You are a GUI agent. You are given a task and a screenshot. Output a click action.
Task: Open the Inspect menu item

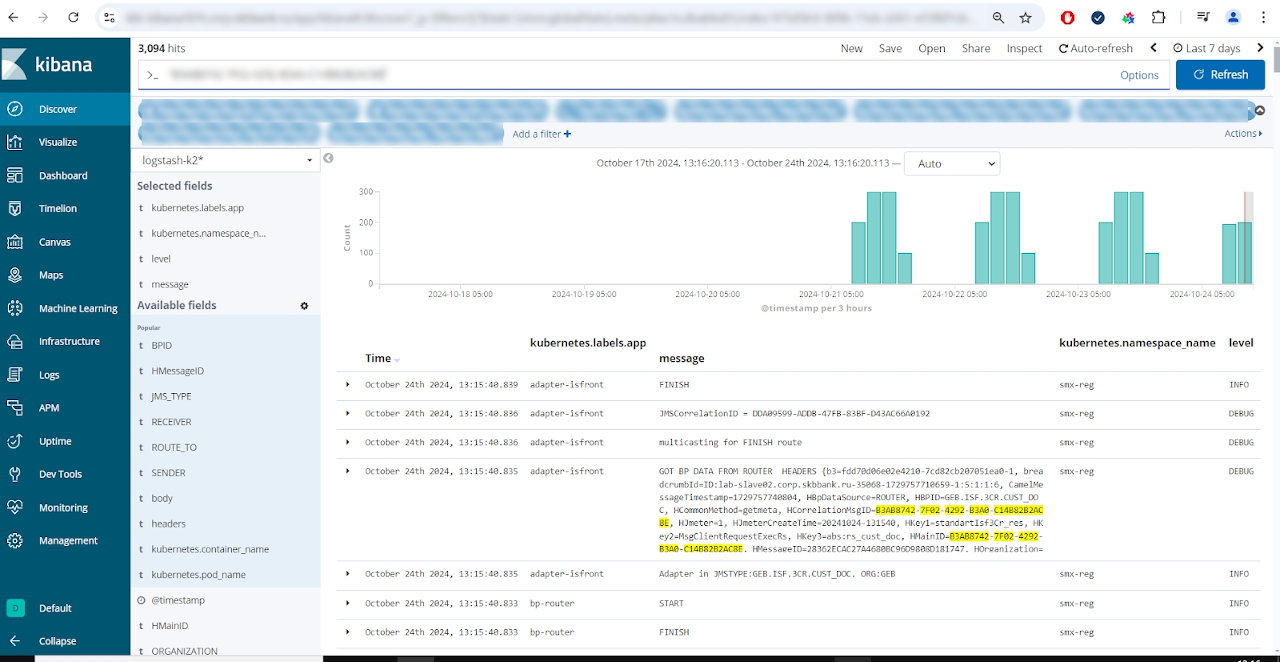click(1023, 48)
